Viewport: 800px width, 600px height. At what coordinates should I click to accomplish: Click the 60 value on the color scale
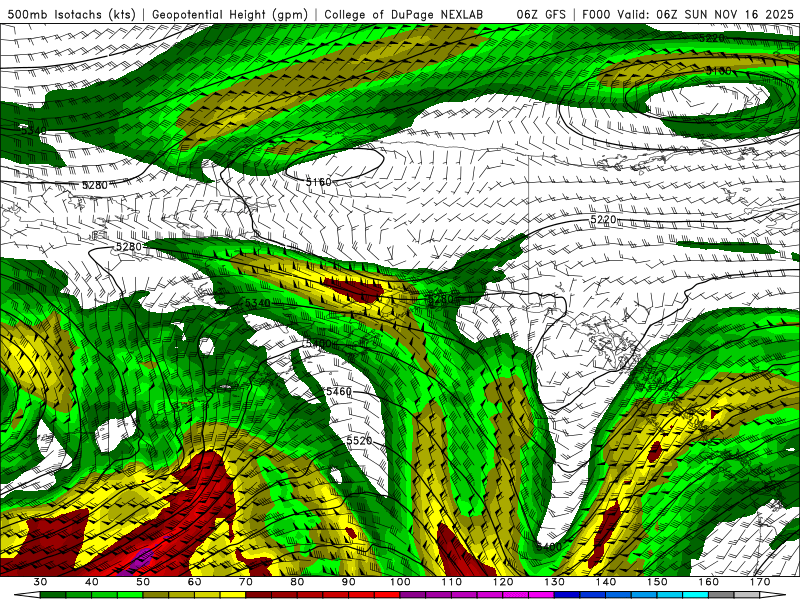[x=194, y=582]
